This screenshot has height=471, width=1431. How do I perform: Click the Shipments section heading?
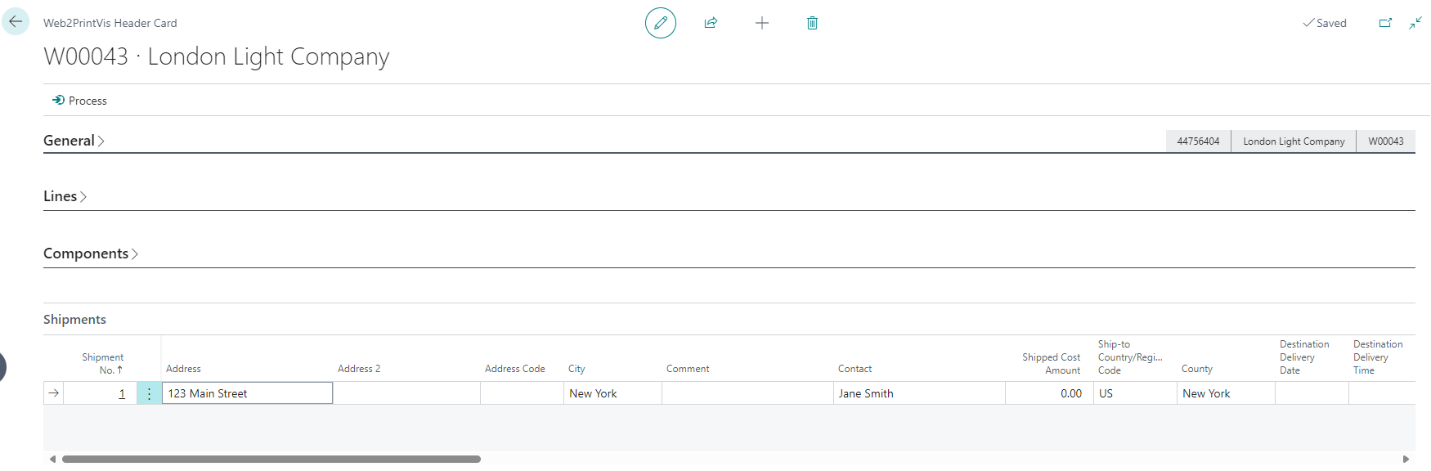74,320
